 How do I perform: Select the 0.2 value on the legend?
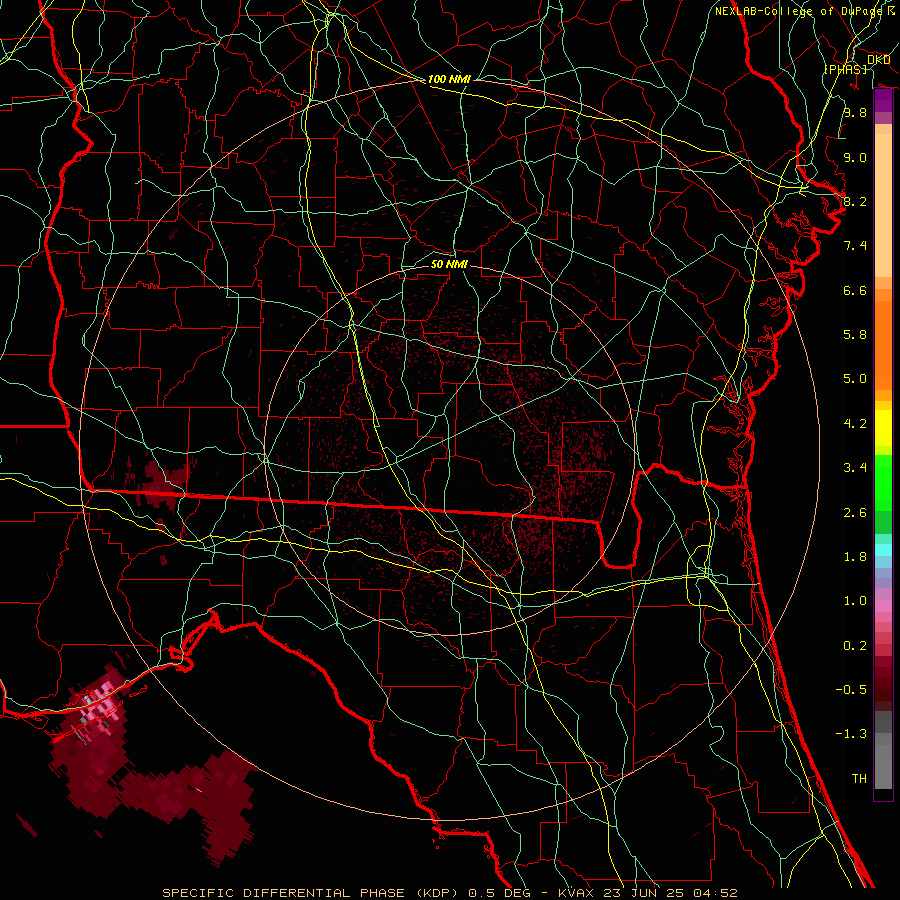click(855, 646)
